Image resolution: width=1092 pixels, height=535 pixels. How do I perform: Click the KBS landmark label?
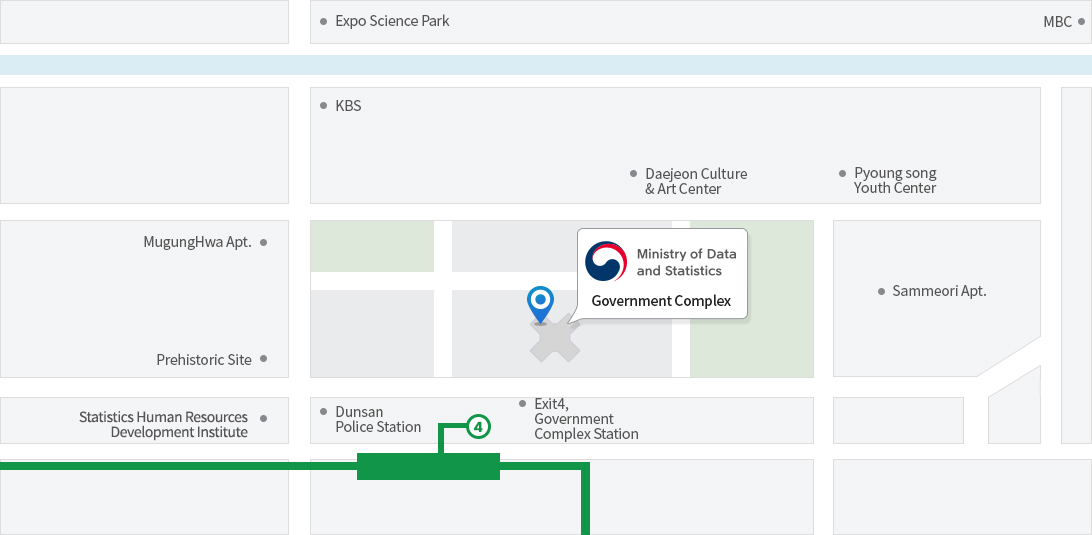click(x=348, y=105)
